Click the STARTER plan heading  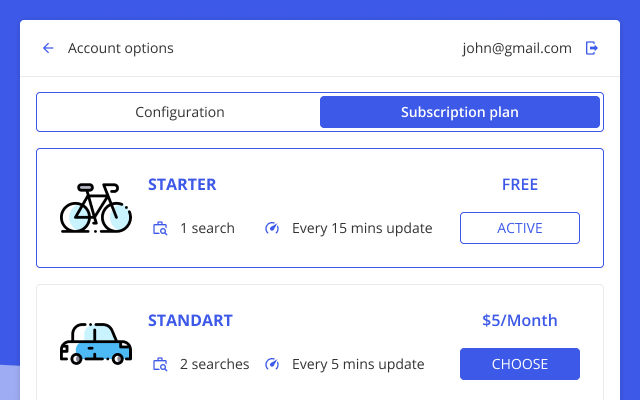[182, 185]
